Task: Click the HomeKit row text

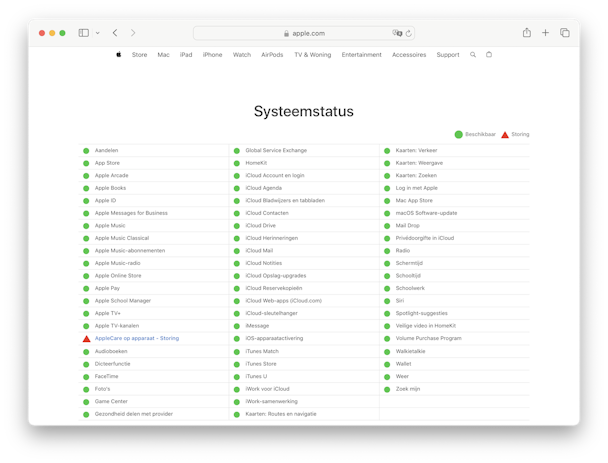Action: click(256, 163)
